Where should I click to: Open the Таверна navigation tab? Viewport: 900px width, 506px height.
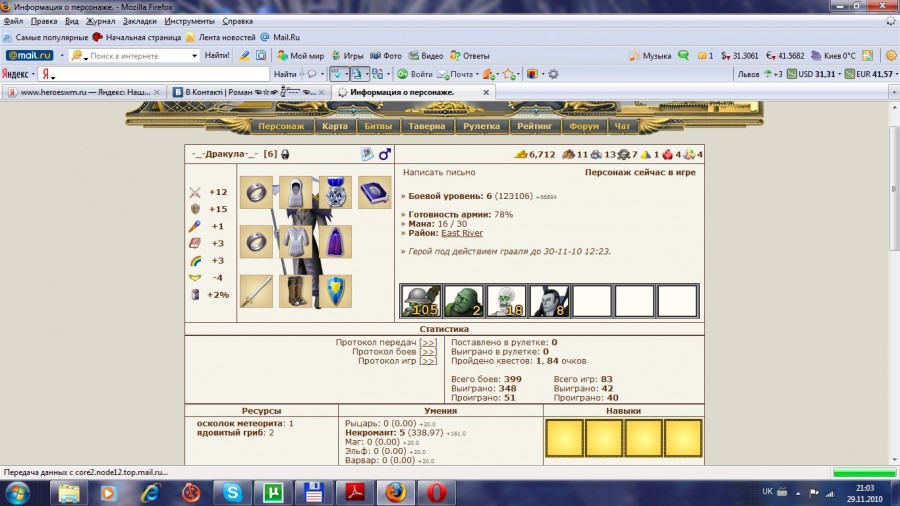pyautogui.click(x=426, y=126)
